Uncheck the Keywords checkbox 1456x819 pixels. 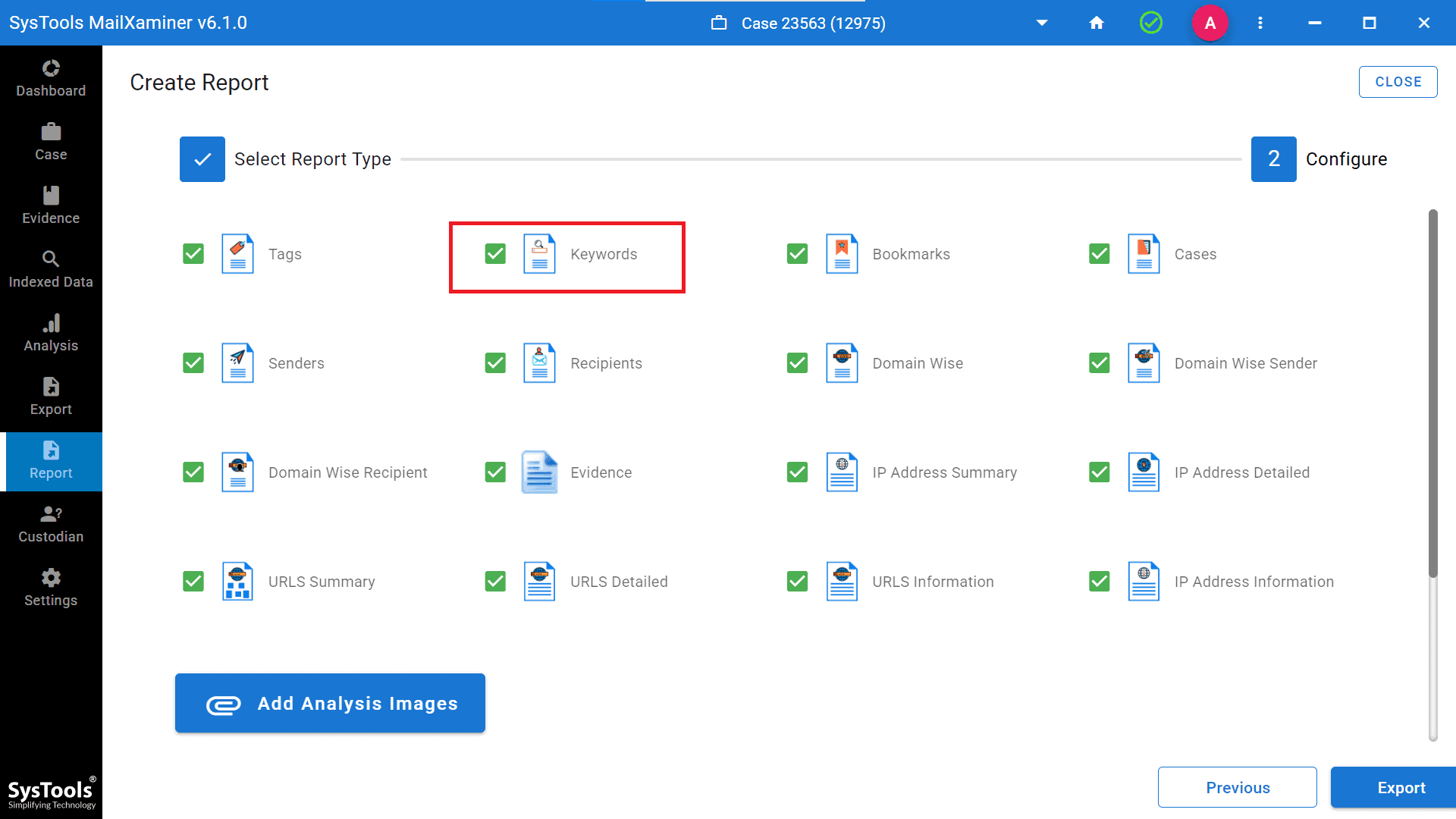tap(495, 253)
